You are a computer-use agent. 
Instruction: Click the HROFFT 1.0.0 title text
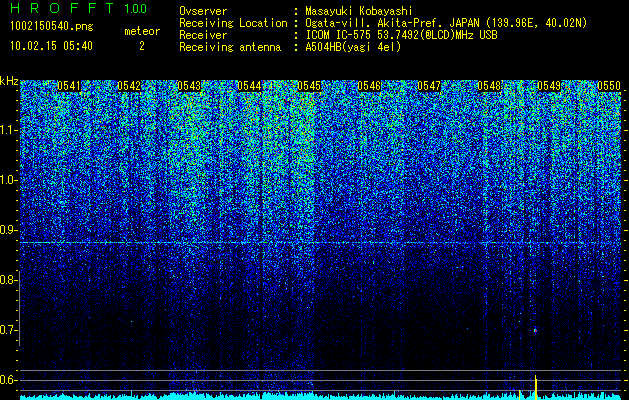point(79,8)
